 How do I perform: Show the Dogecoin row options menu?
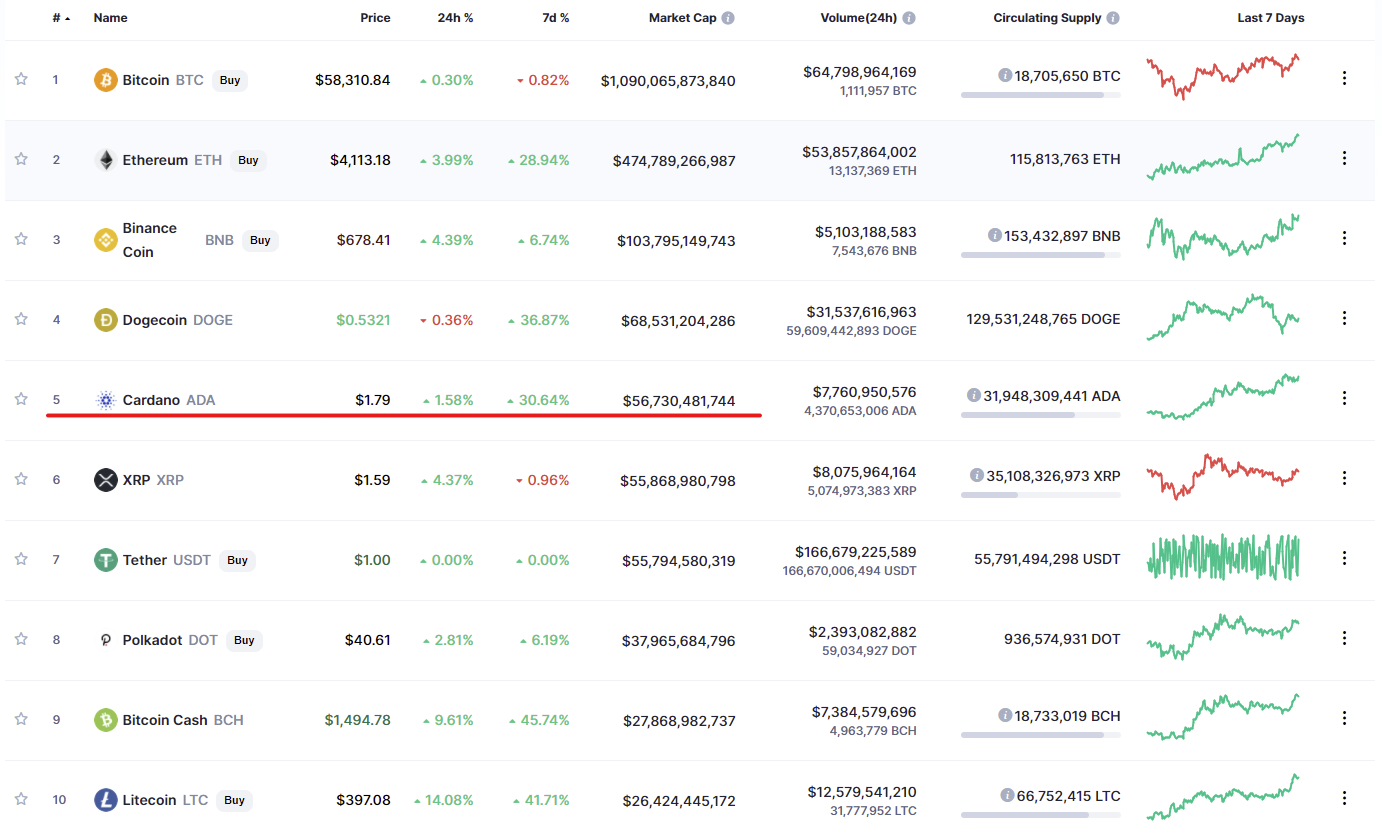point(1345,318)
